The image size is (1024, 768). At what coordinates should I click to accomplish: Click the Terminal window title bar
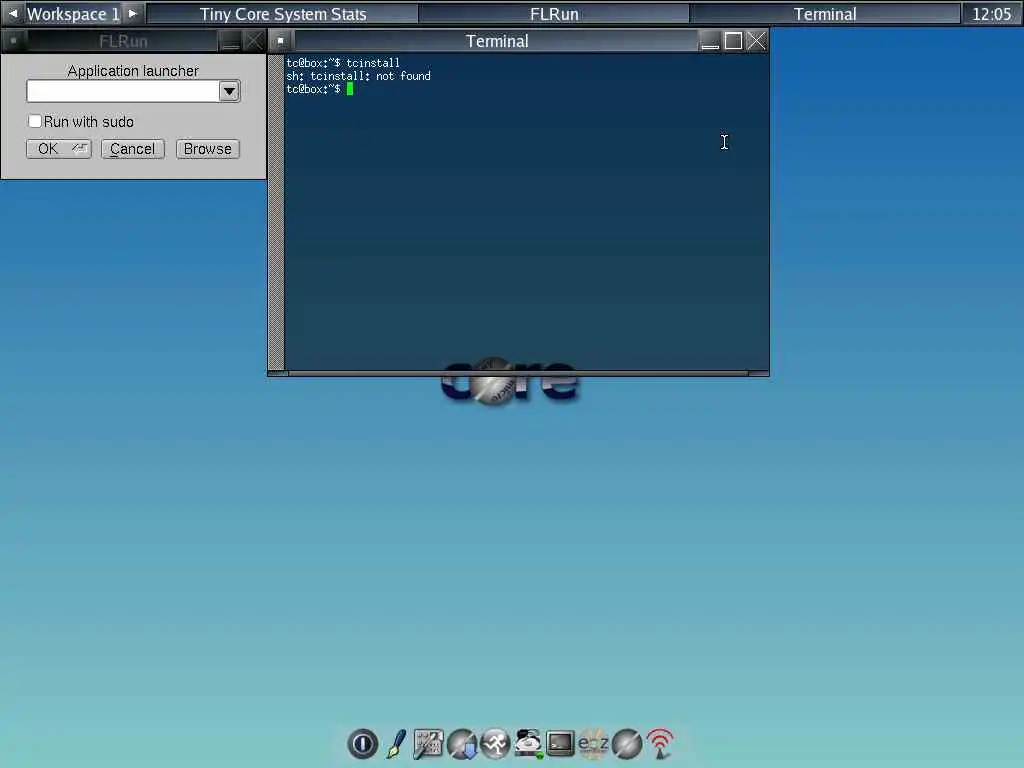[496, 41]
